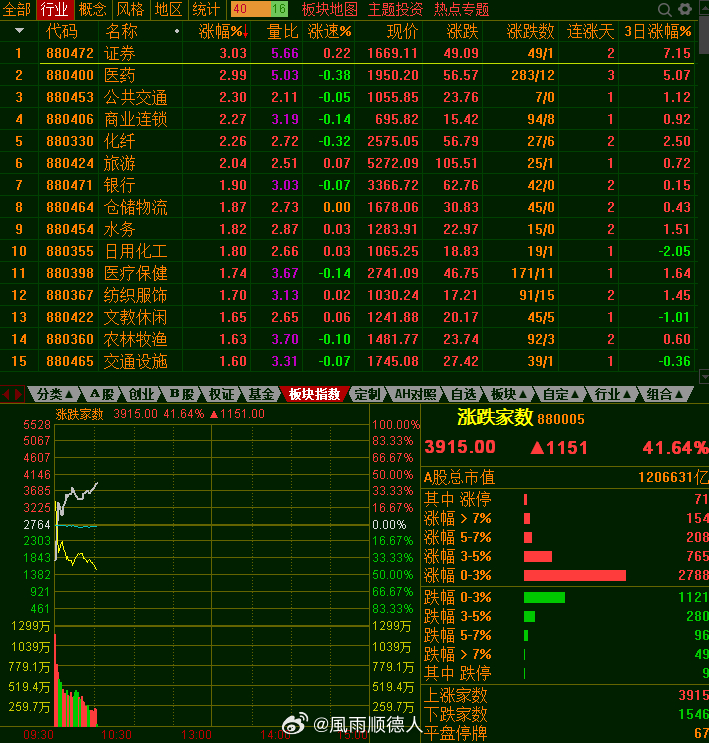Screen dimensions: 709x743
Task: Select the 自选 bottom tab
Action: tap(463, 394)
